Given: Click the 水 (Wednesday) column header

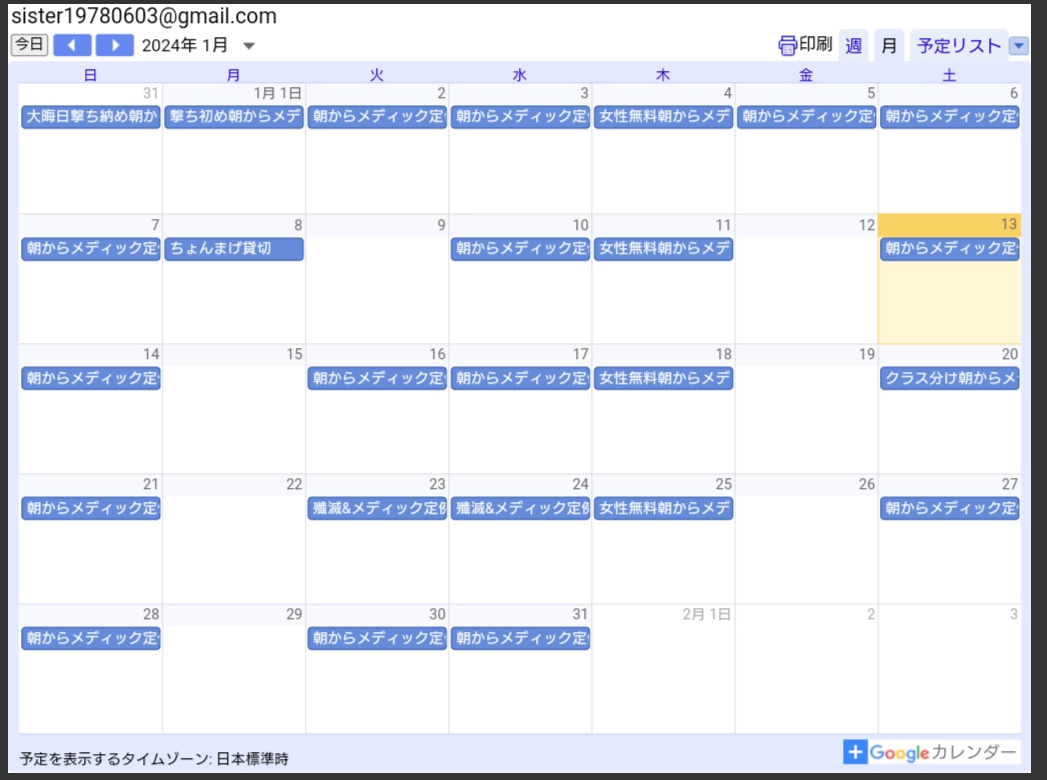Looking at the screenshot, I should 519,75.
